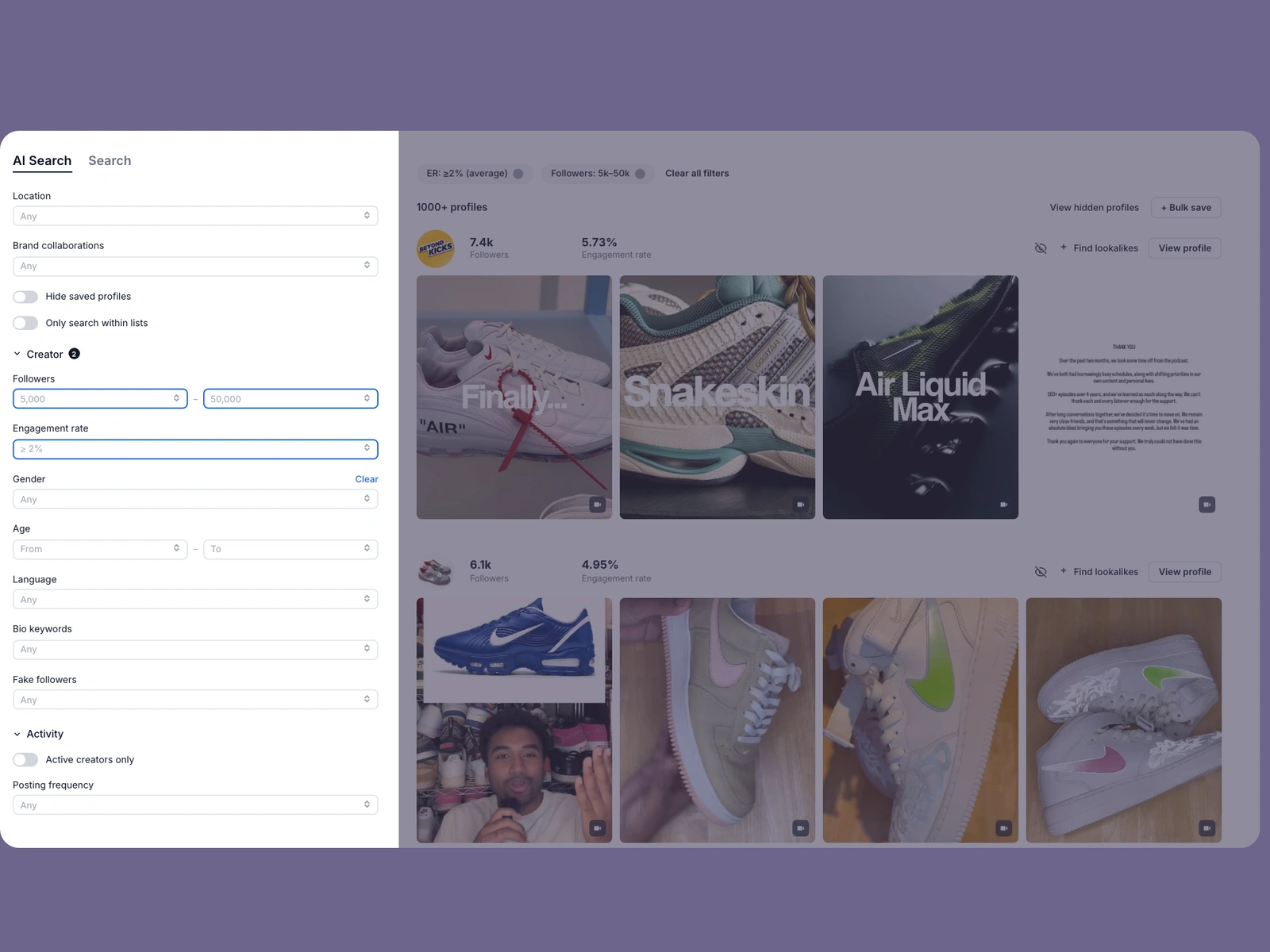Image resolution: width=1270 pixels, height=952 pixels.
Task: Open the Engagement rate dropdown
Action: (x=195, y=449)
